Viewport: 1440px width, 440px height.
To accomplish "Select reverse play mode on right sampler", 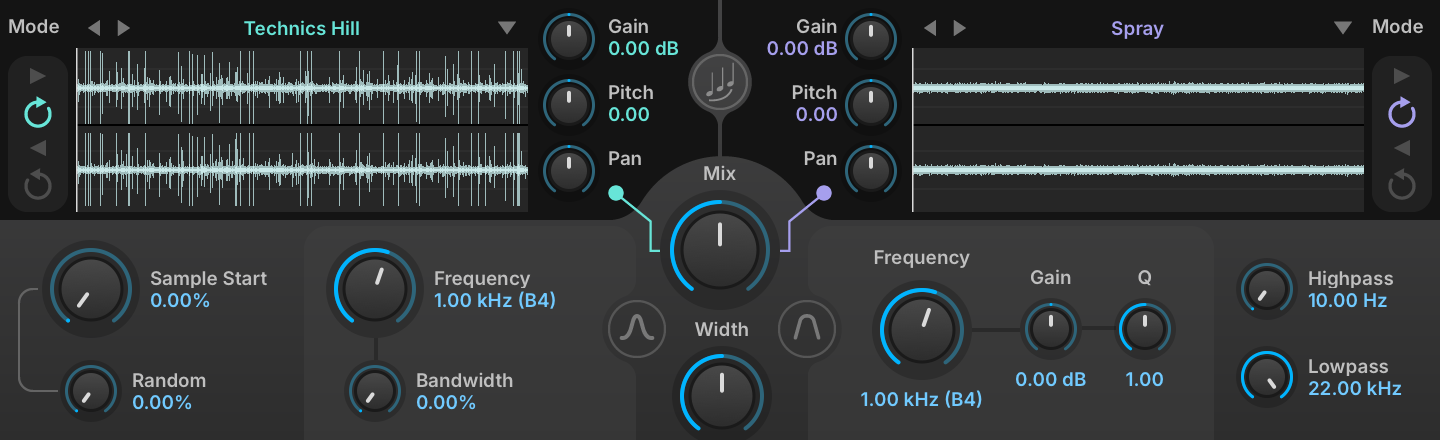I will (x=1402, y=149).
